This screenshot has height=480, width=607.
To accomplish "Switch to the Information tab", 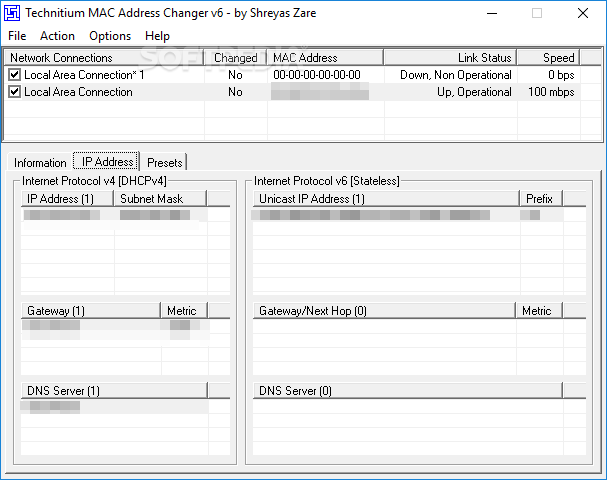I will [x=40, y=163].
